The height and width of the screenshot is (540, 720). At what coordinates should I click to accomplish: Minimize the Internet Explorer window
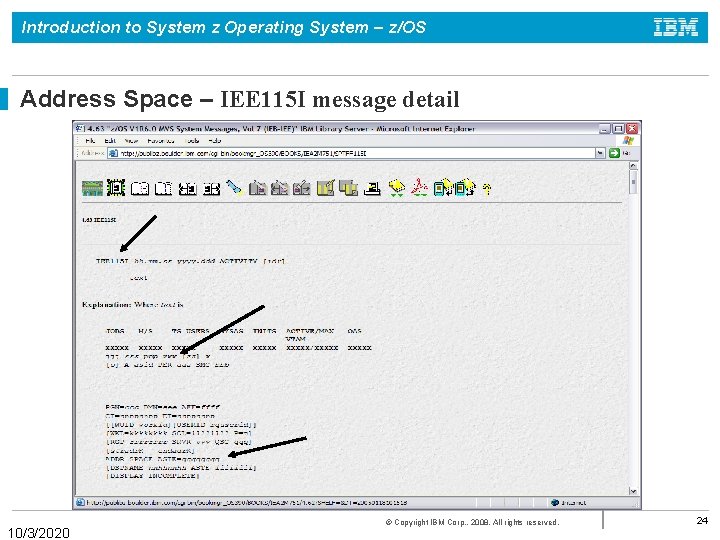tap(605, 129)
